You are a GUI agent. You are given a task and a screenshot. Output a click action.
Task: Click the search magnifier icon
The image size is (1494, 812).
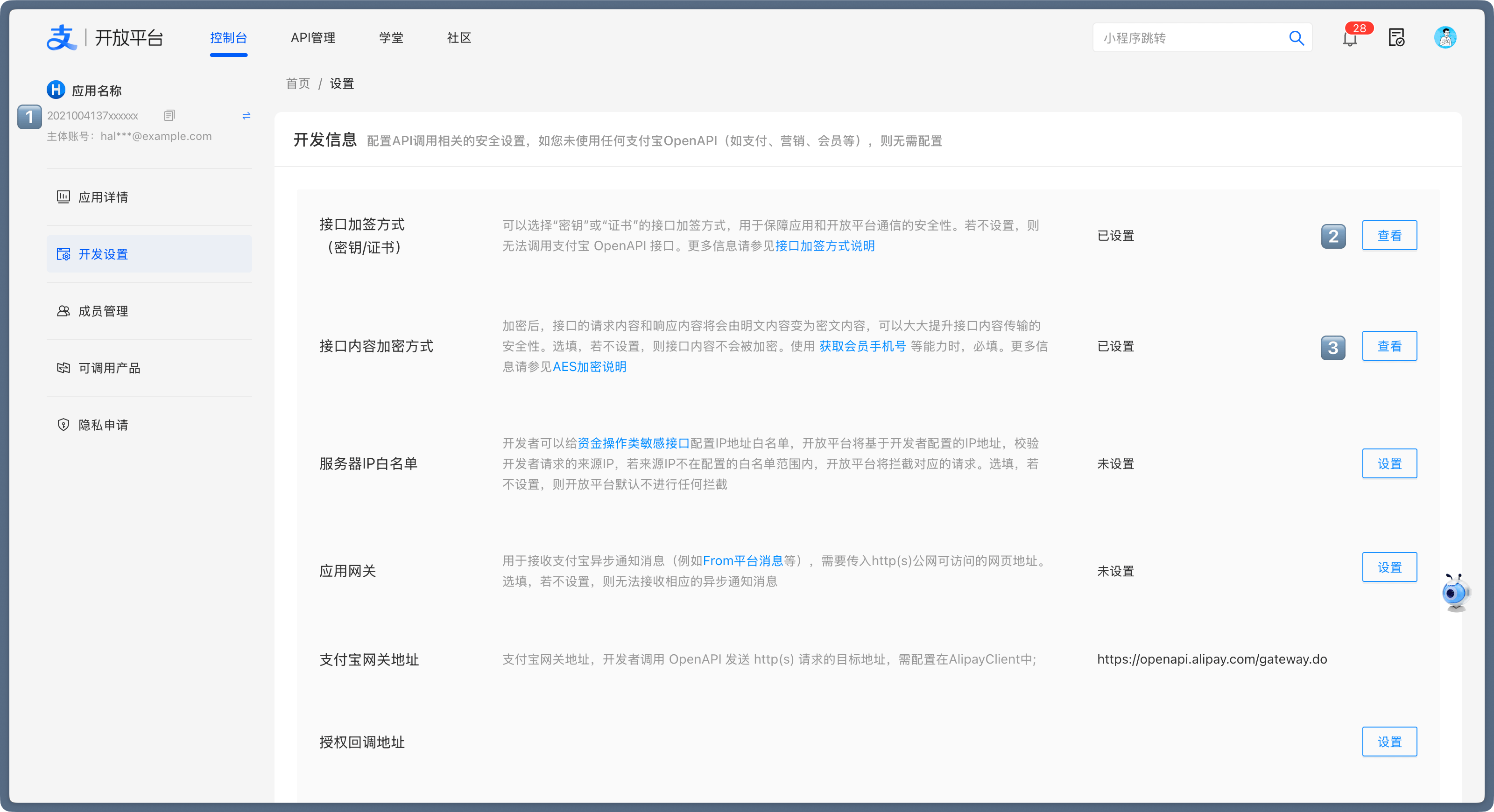coord(1296,38)
